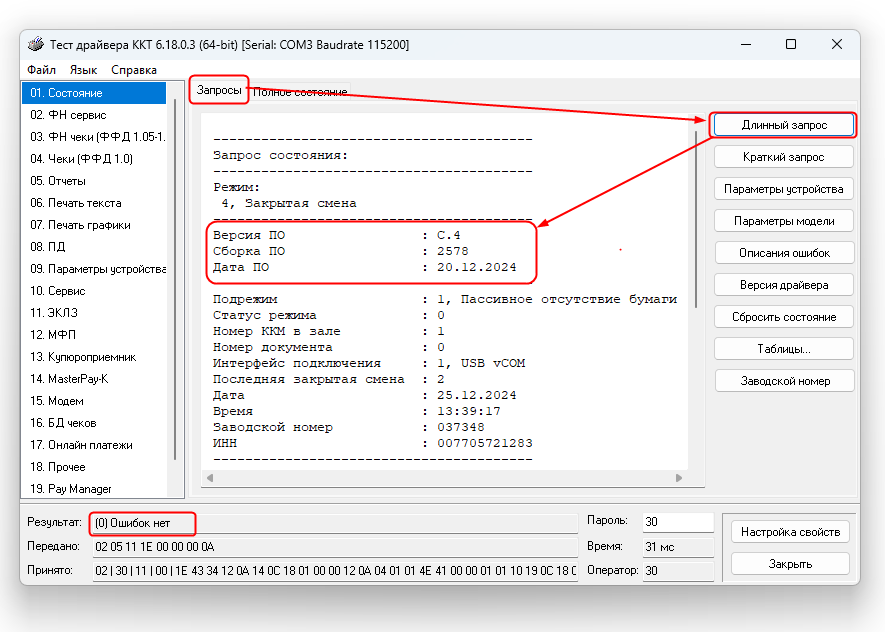The image size is (885, 632).
Task: Click the printer icon in title bar
Action: (36, 45)
